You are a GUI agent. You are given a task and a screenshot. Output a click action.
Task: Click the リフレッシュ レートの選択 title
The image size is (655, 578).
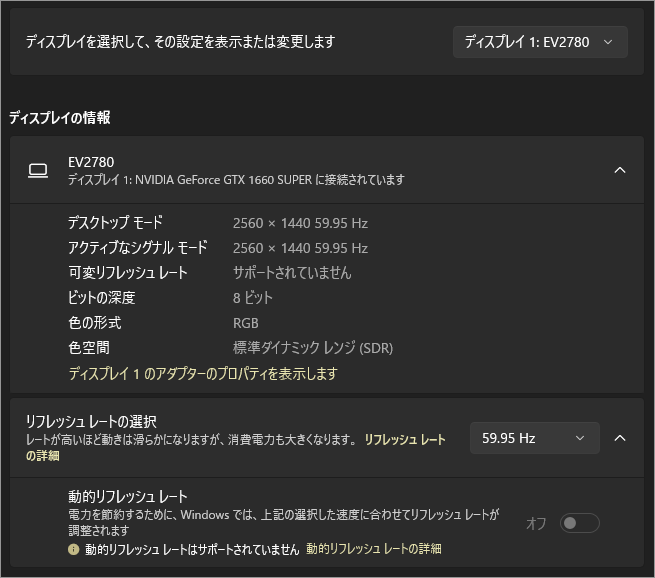tap(91, 421)
